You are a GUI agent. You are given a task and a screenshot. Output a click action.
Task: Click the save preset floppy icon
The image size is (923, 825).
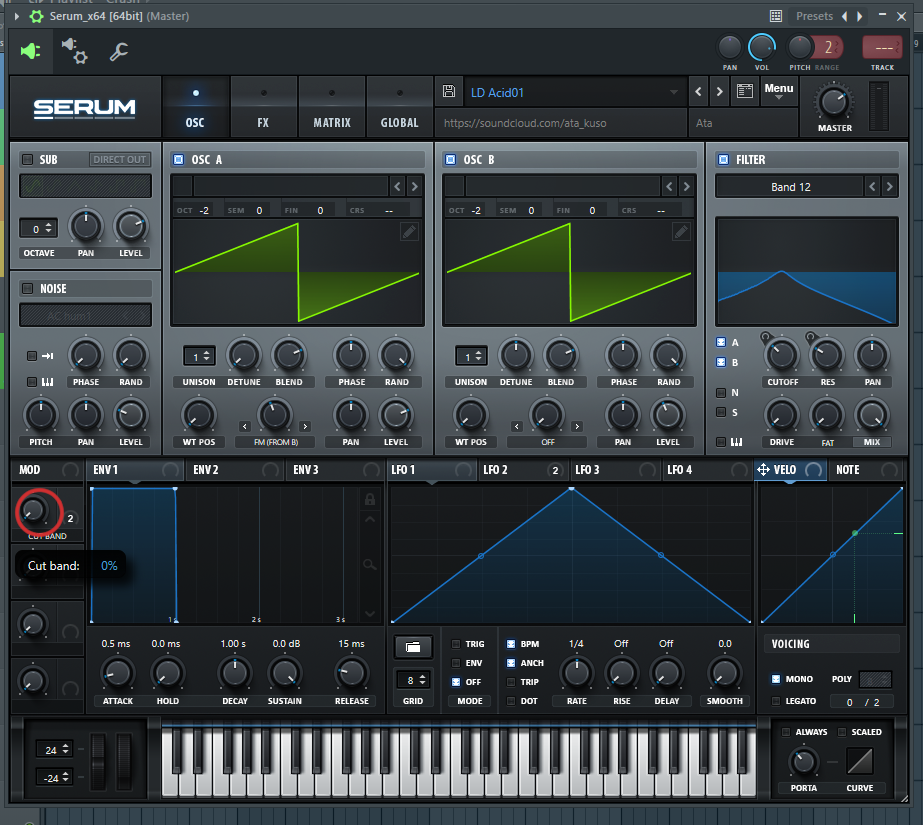(x=449, y=91)
